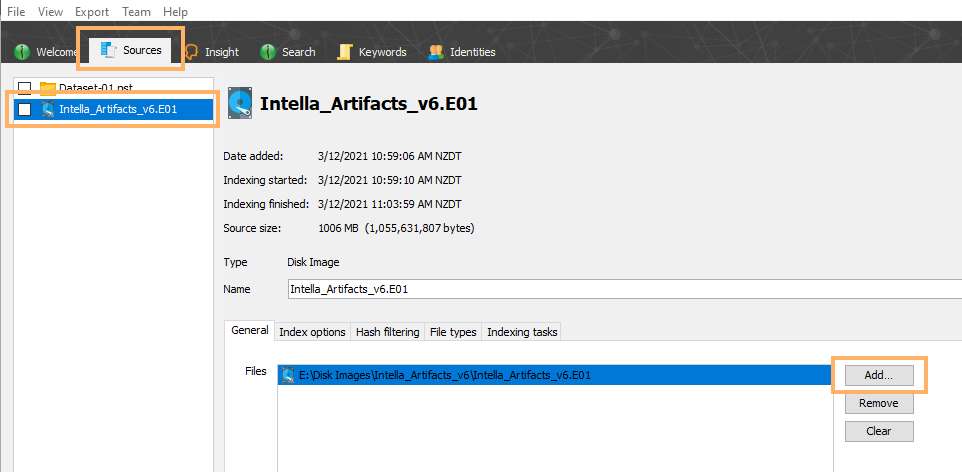Image resolution: width=962 pixels, height=472 pixels.
Task: Click the large disk icon beside the title
Action: point(239,103)
